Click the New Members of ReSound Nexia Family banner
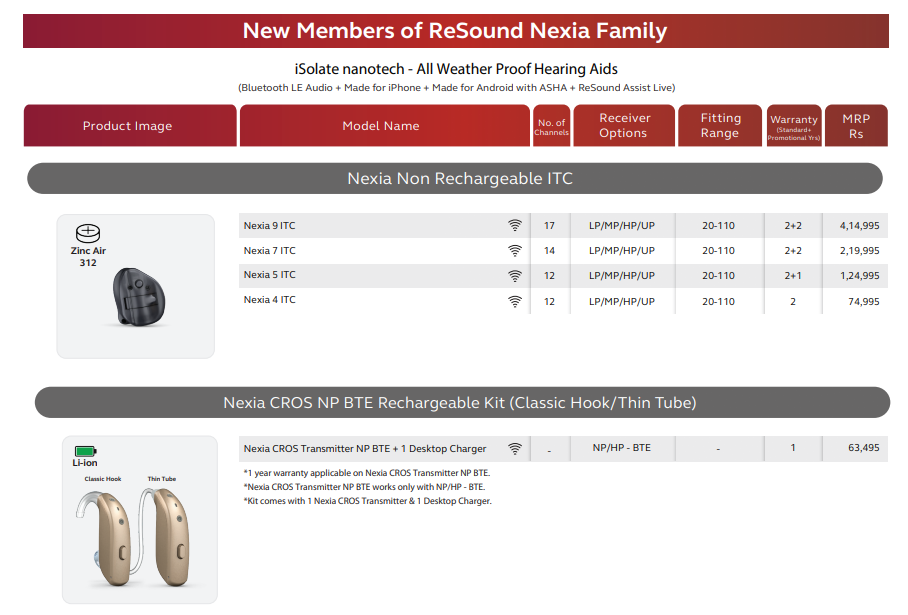This screenshot has height=615, width=908. click(456, 31)
